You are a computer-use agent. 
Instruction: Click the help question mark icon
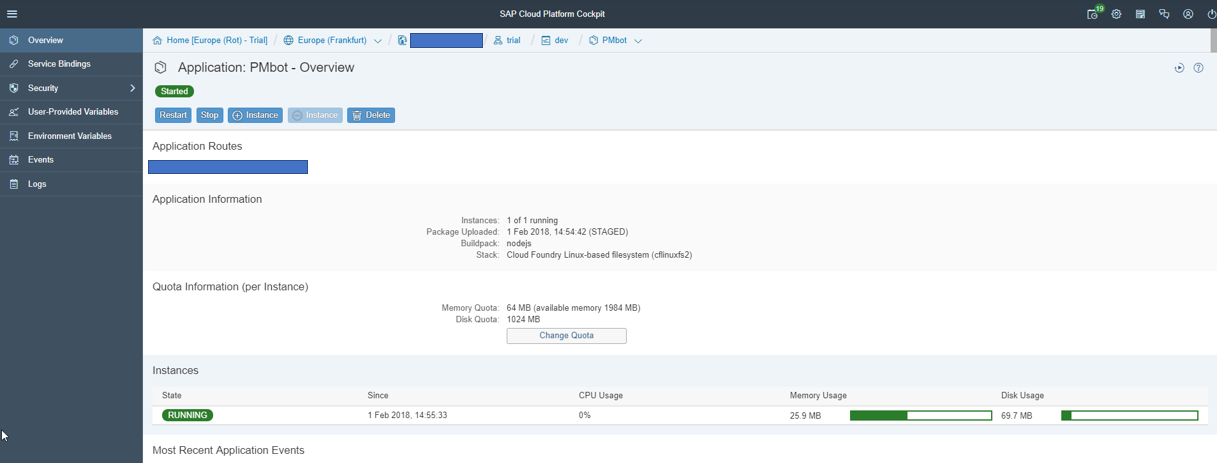click(x=1198, y=68)
